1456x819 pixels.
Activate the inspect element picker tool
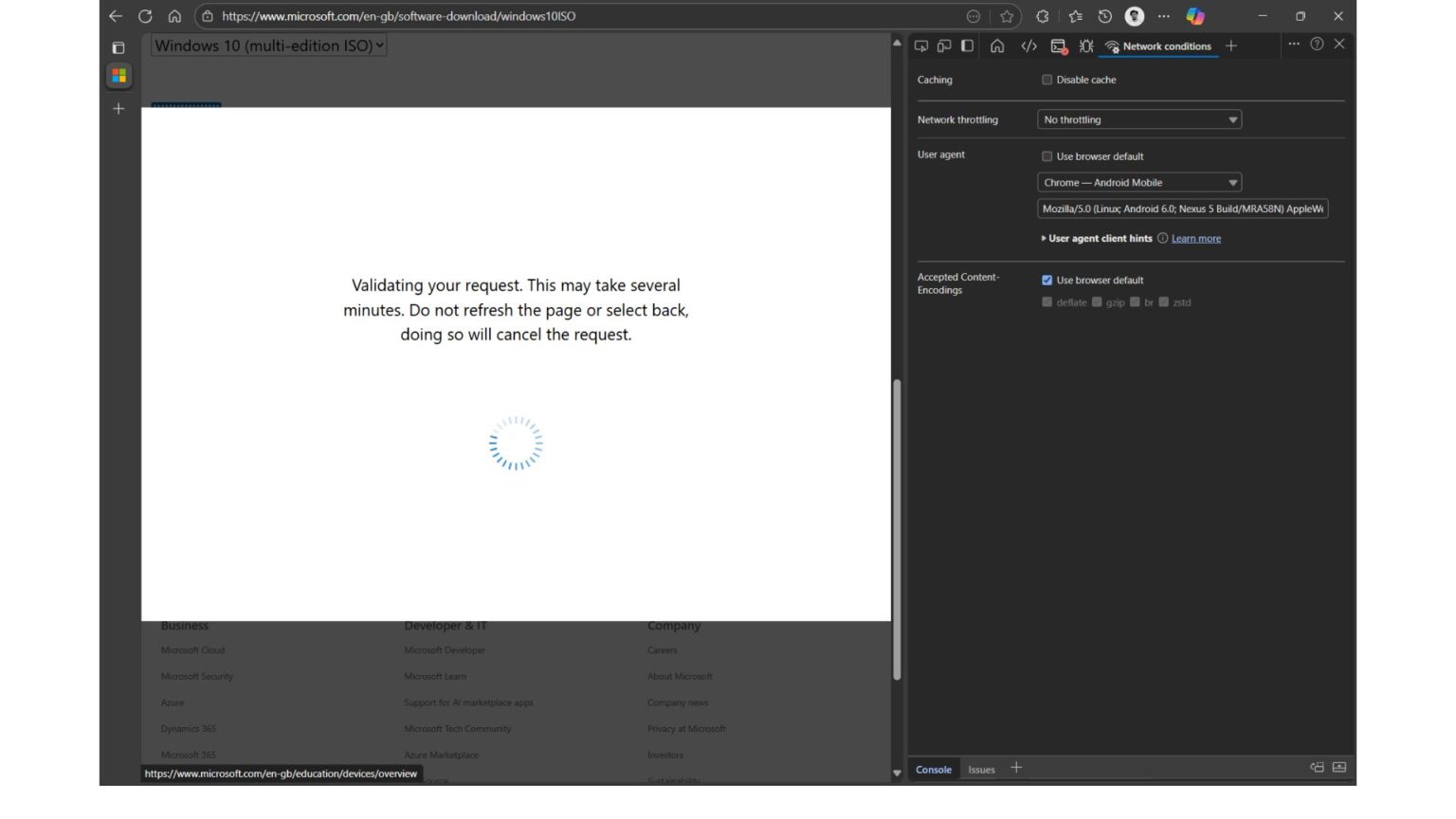pyautogui.click(x=920, y=45)
